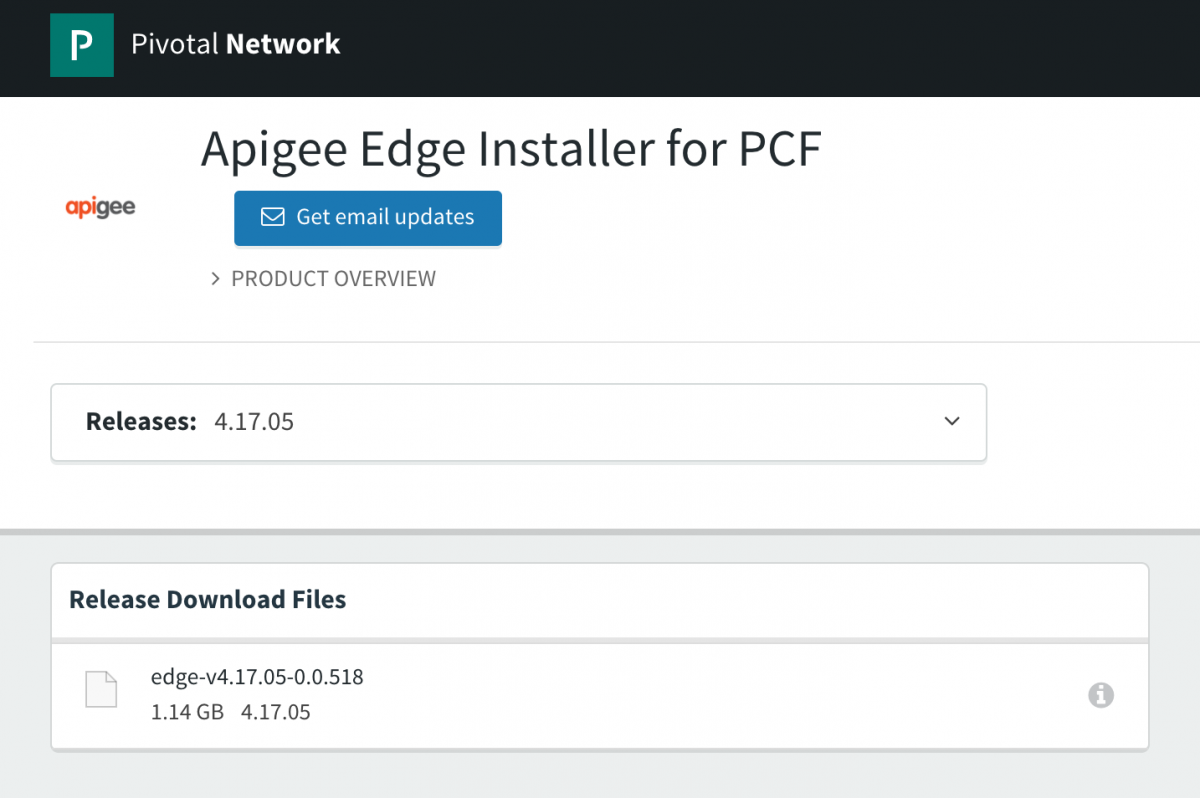This screenshot has height=798, width=1200.
Task: Open the Releases version dropdown
Action: tap(518, 422)
